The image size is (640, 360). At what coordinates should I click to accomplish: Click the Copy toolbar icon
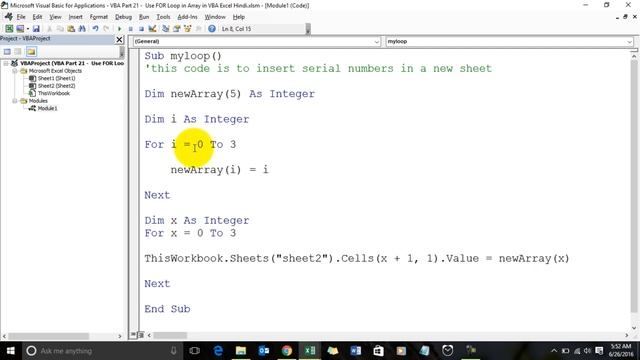click(60, 29)
